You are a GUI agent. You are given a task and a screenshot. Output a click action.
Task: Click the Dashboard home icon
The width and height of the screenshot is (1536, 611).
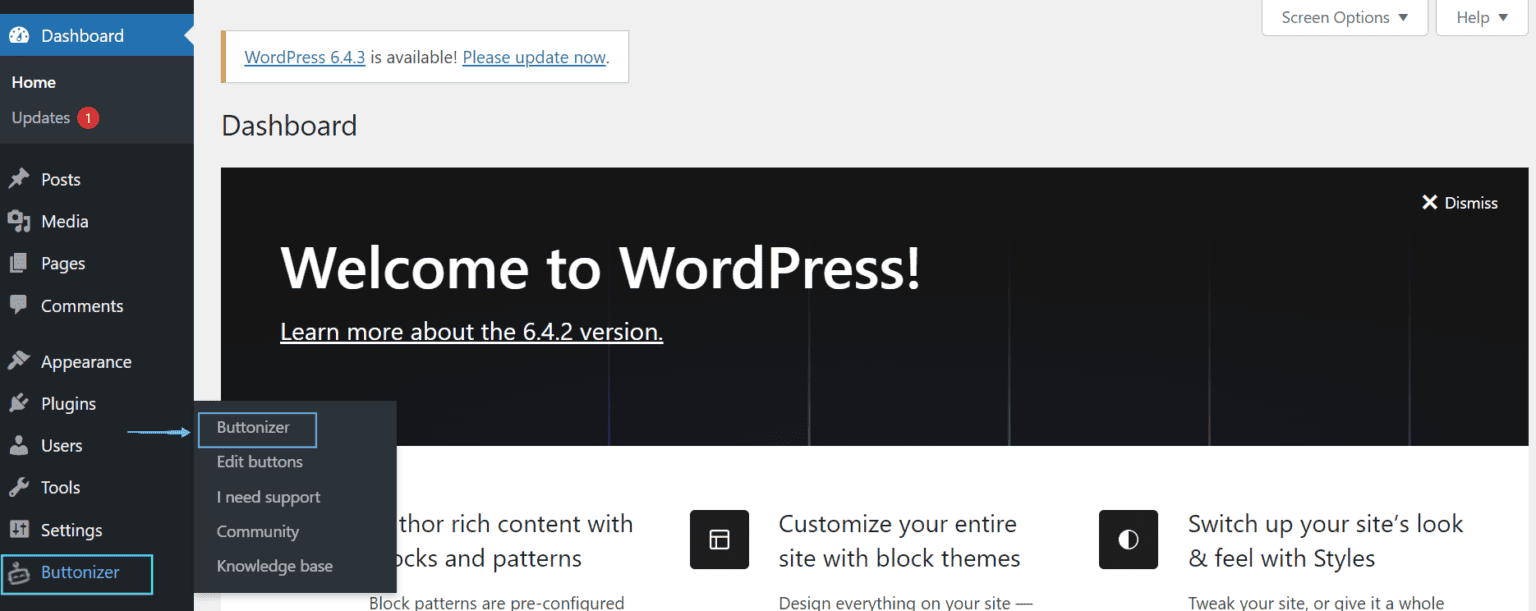click(x=19, y=34)
